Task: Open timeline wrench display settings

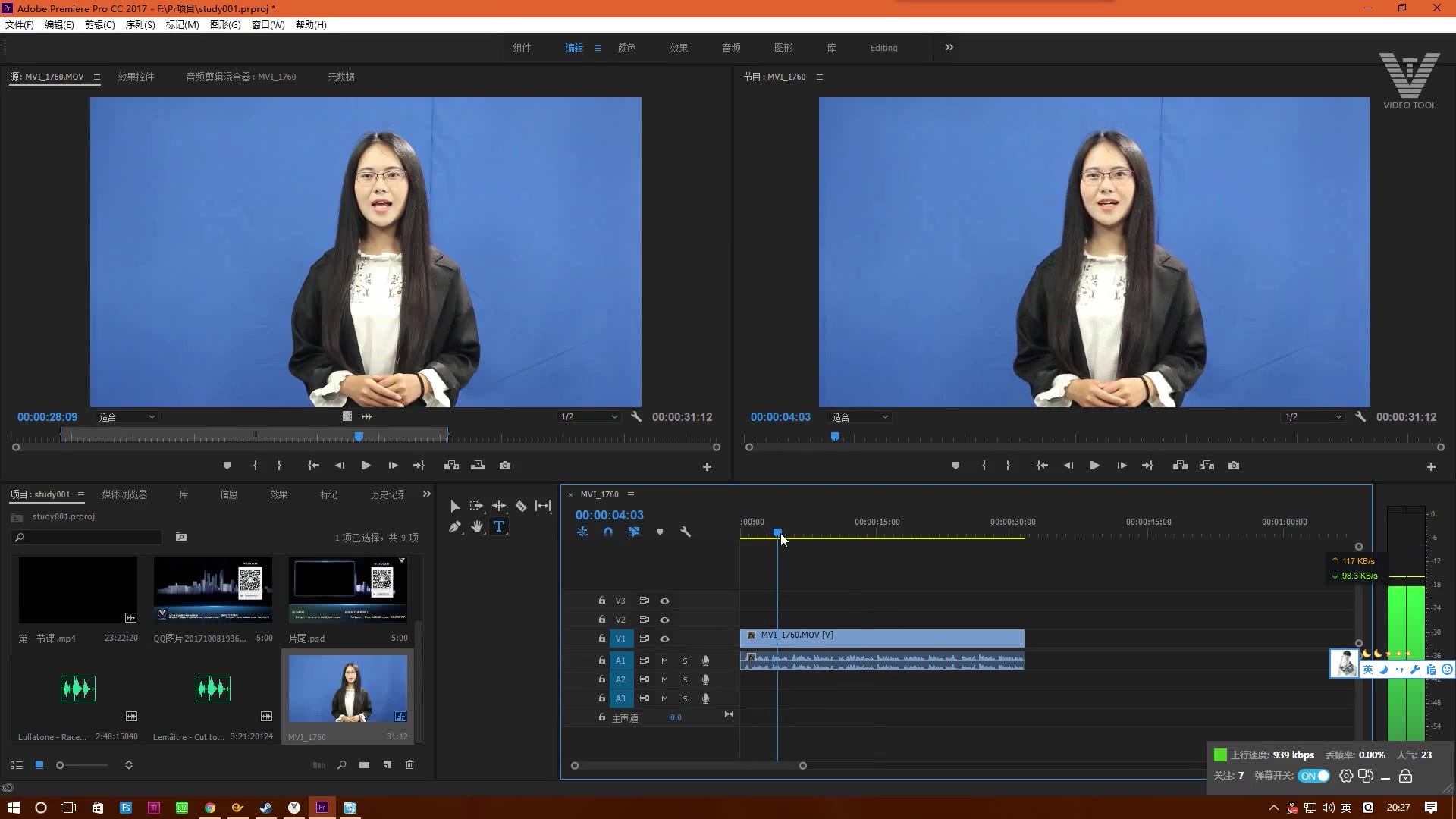Action: pos(686,532)
